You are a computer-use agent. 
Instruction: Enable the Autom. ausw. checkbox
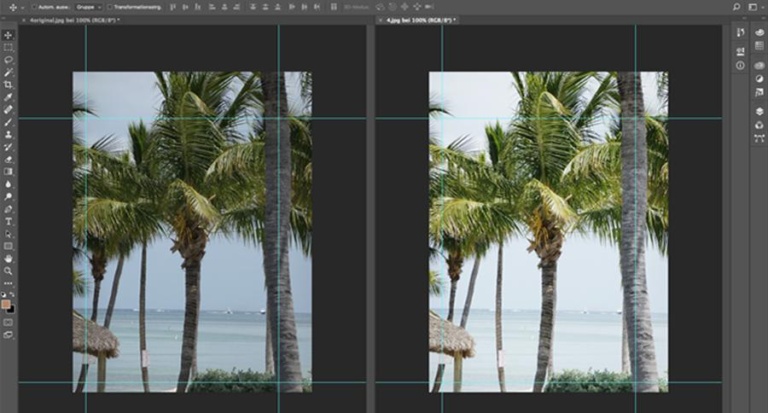(34, 7)
